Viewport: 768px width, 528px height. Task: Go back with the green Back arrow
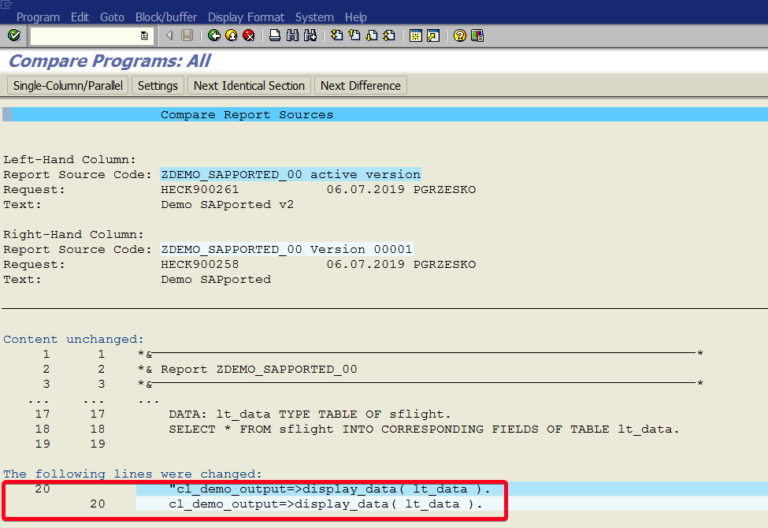214,35
